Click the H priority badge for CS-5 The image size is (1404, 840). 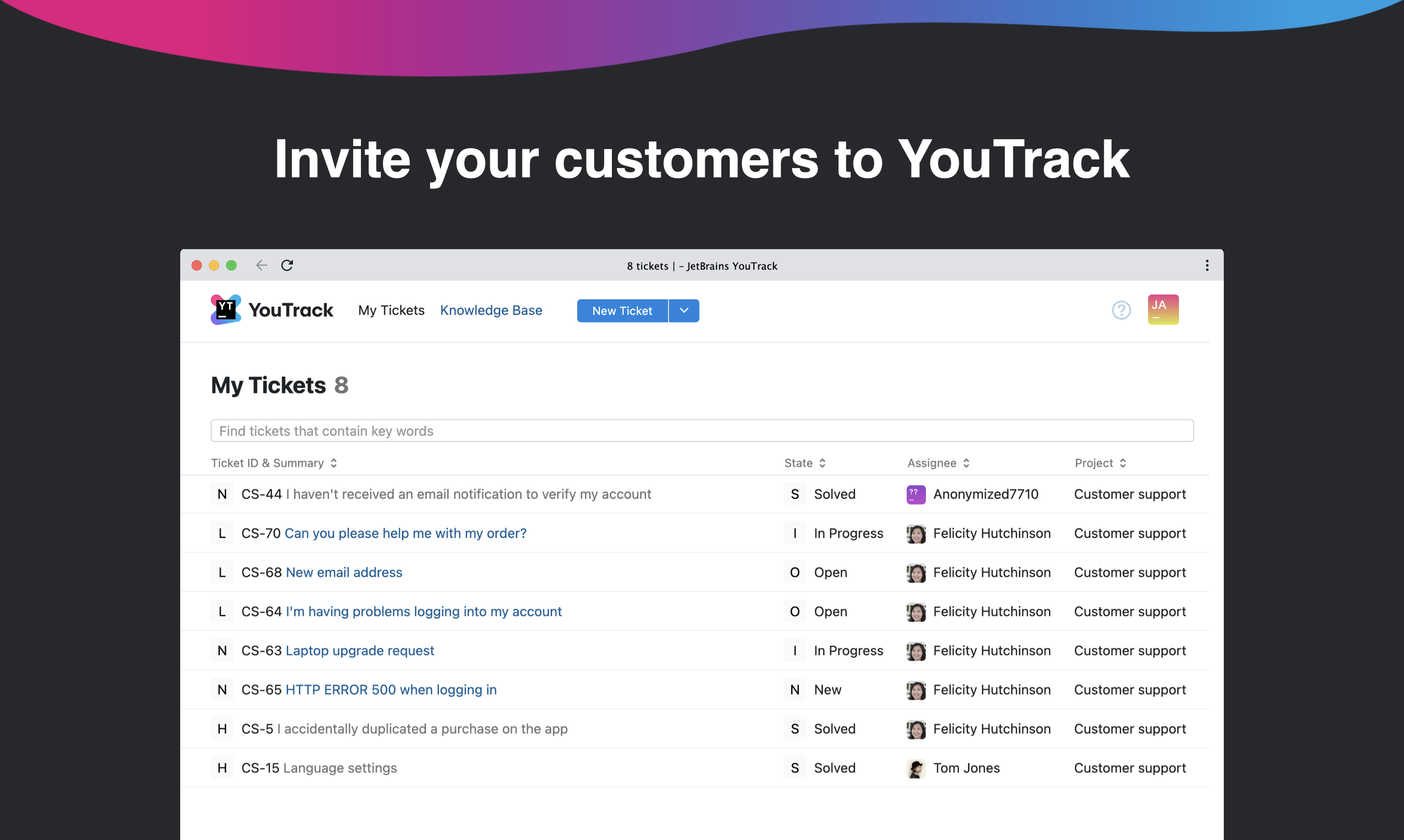click(222, 728)
